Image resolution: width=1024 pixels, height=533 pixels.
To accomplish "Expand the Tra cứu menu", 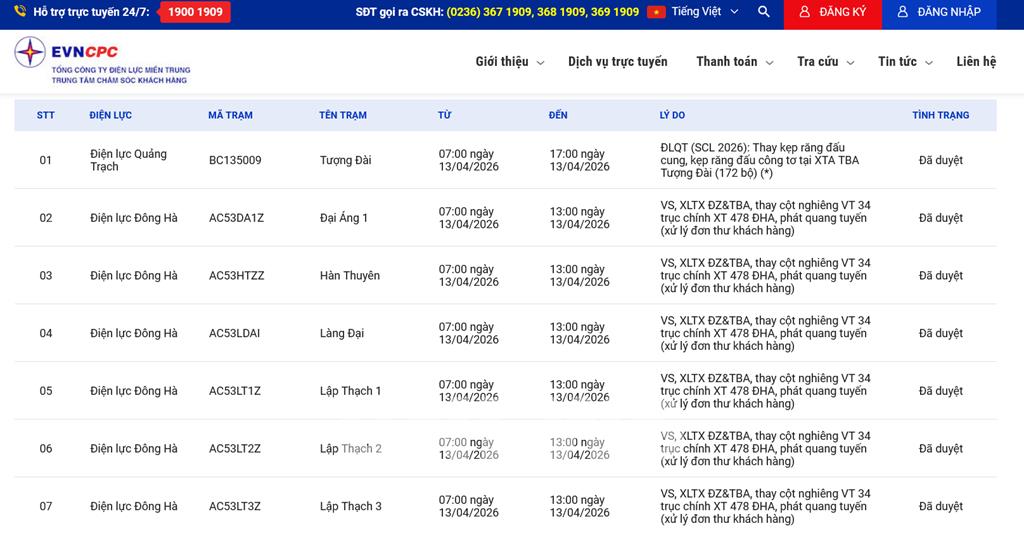I will point(825,62).
